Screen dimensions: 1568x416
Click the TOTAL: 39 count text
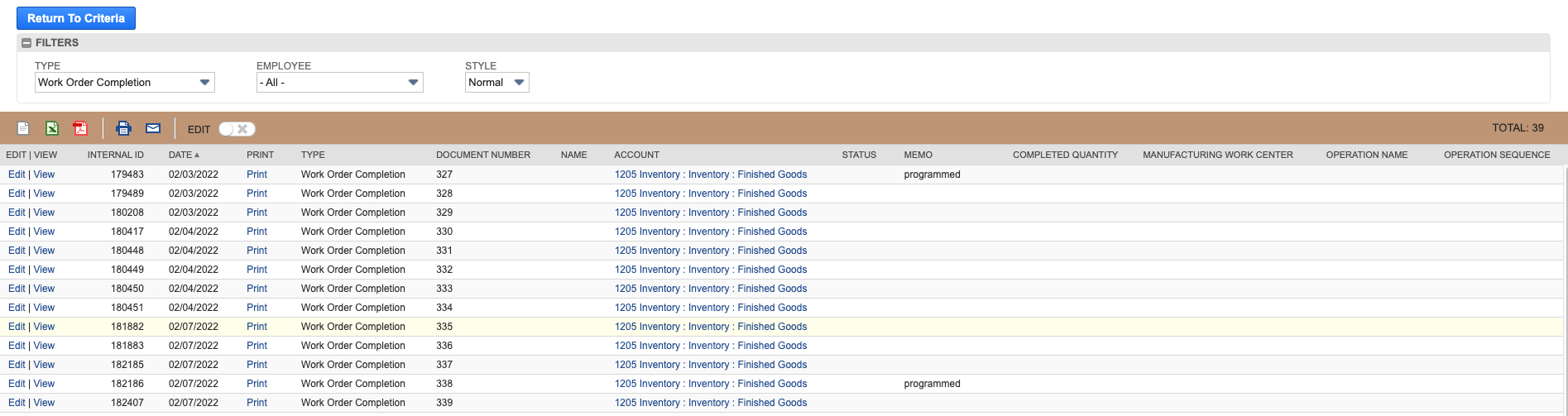(1518, 128)
